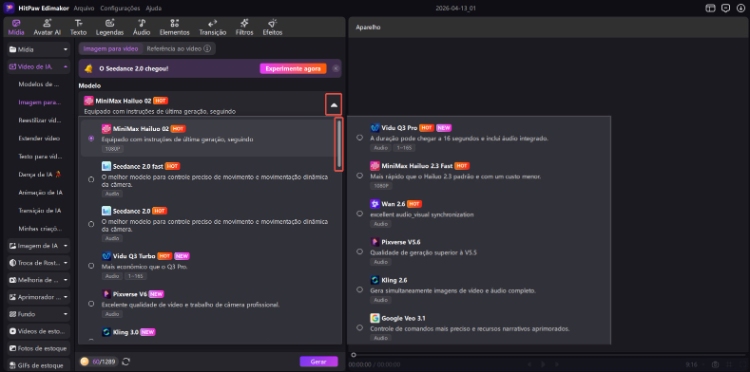Open the Efeitos tool
The image size is (750, 372).
[272, 27]
